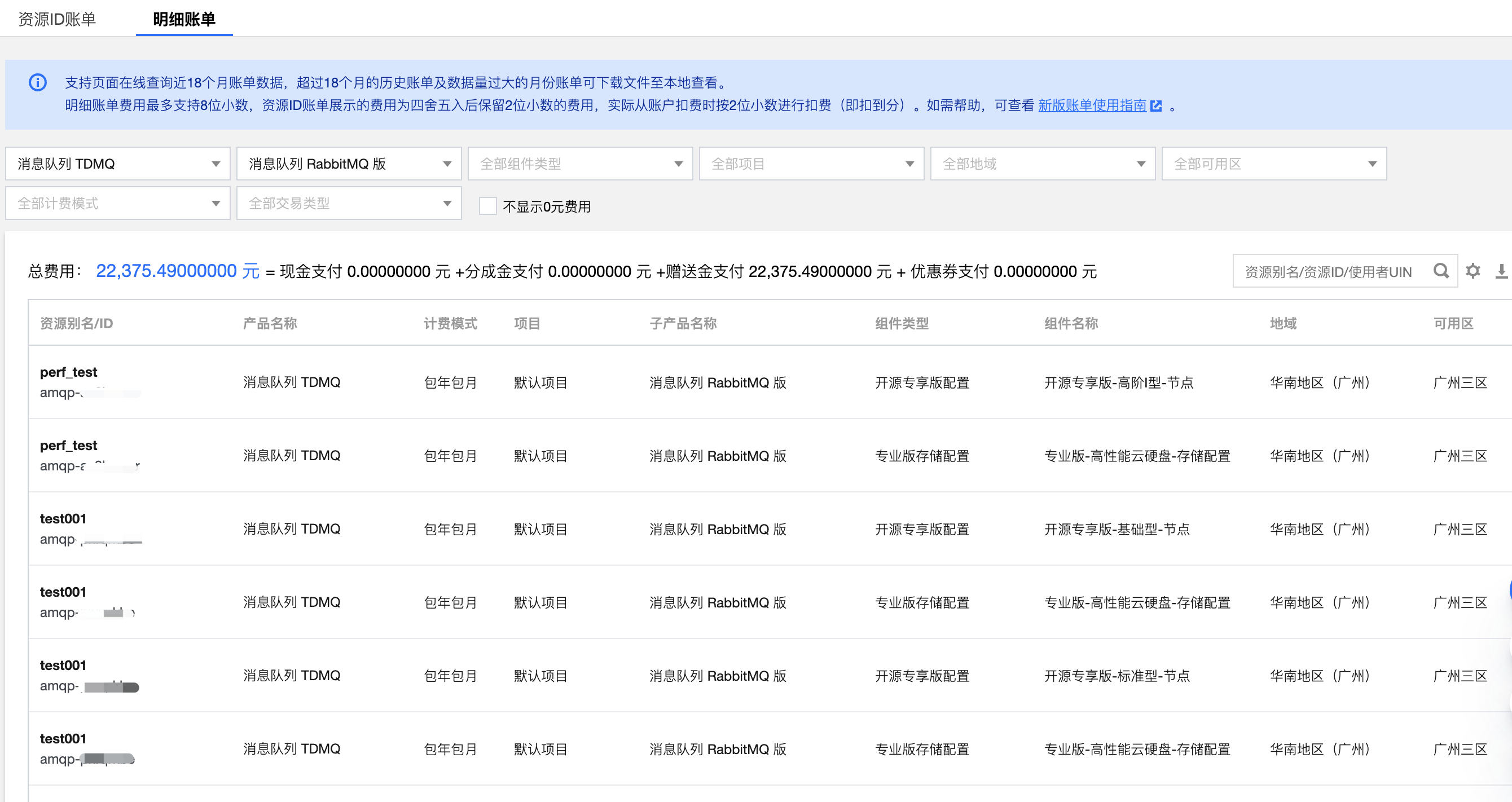Viewport: 1512px width, 802px height.
Task: Switch to 资源ID账单 tab
Action: click(57, 19)
